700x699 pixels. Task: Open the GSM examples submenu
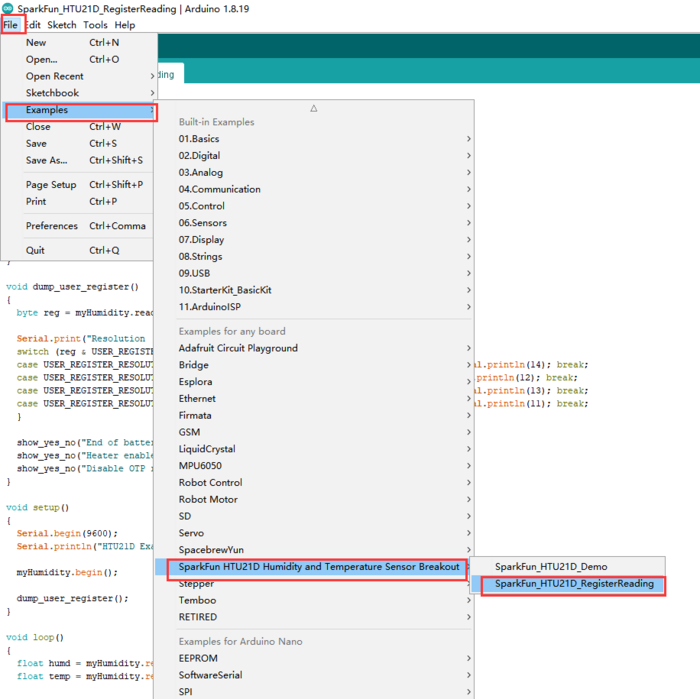[314, 432]
